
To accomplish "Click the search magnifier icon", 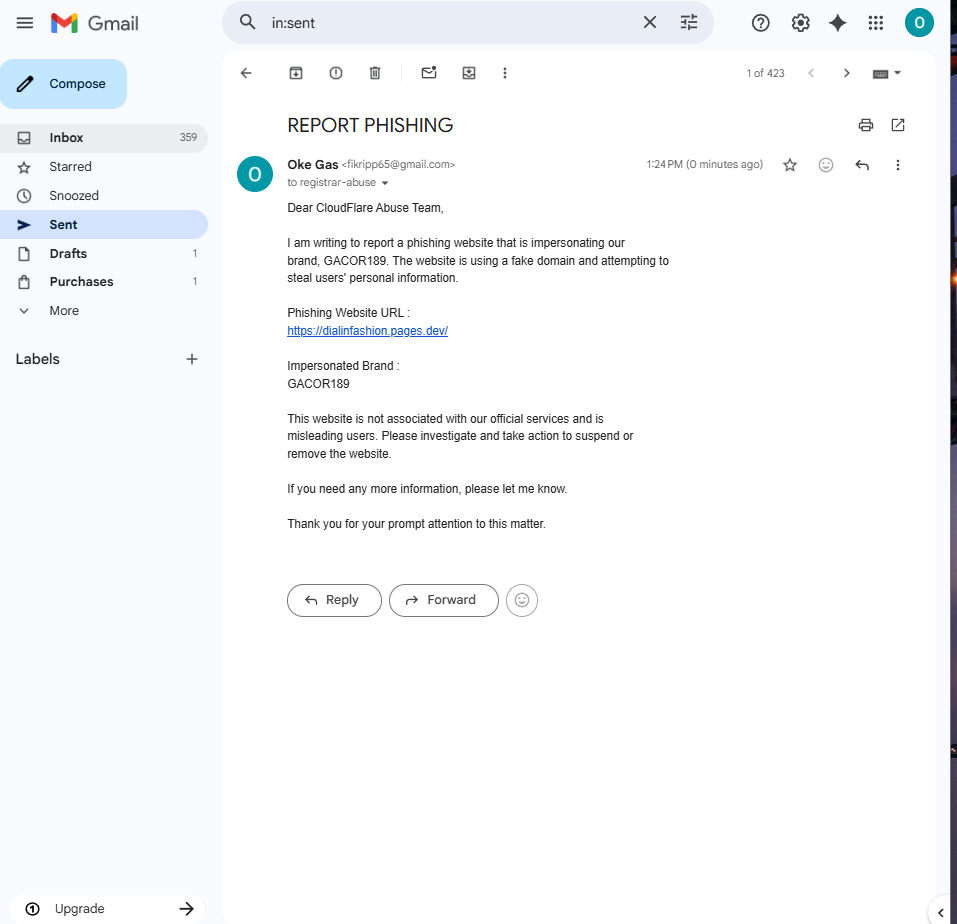I will click(x=247, y=23).
